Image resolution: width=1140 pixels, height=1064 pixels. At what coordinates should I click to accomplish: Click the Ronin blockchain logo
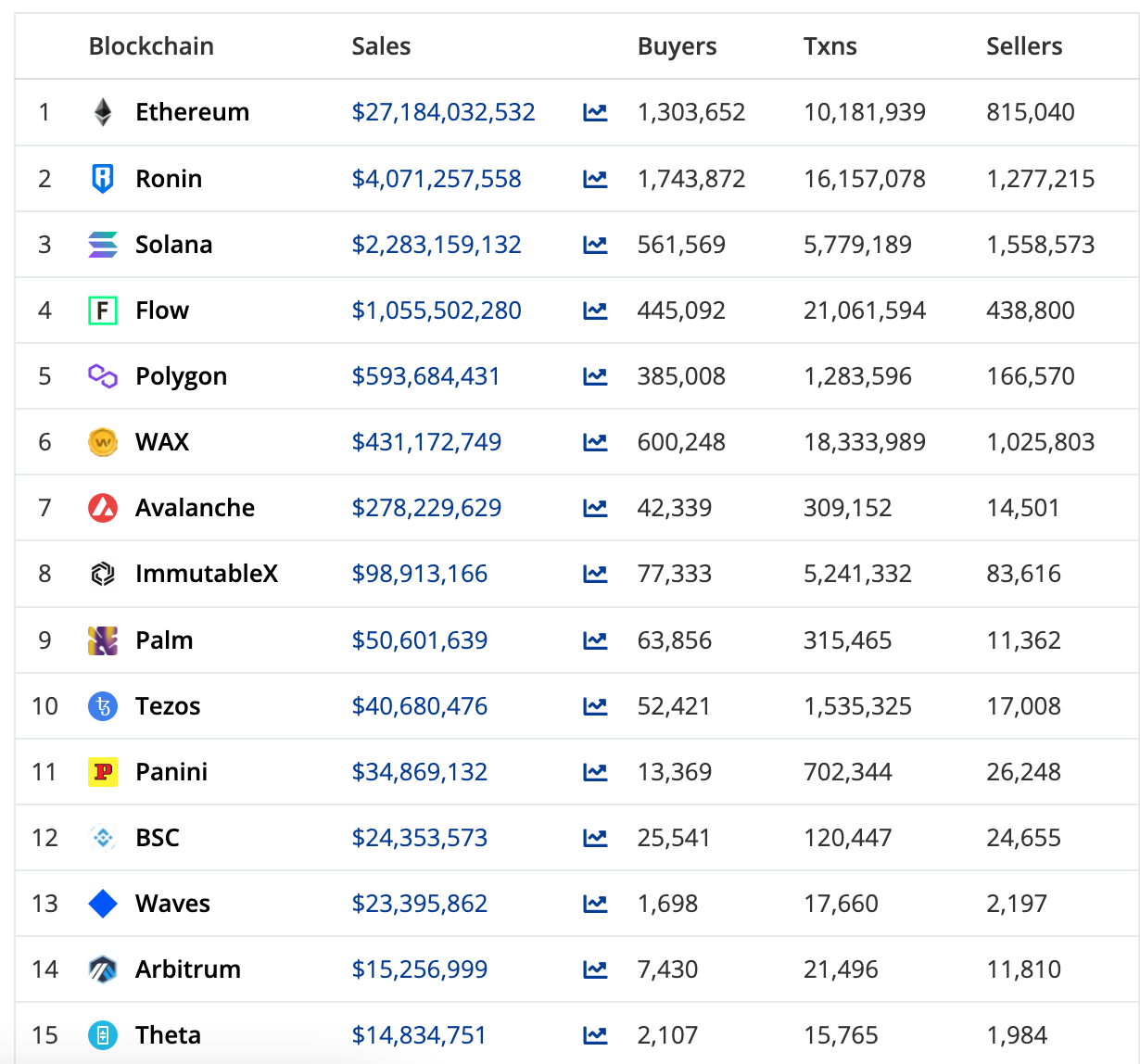click(x=103, y=178)
